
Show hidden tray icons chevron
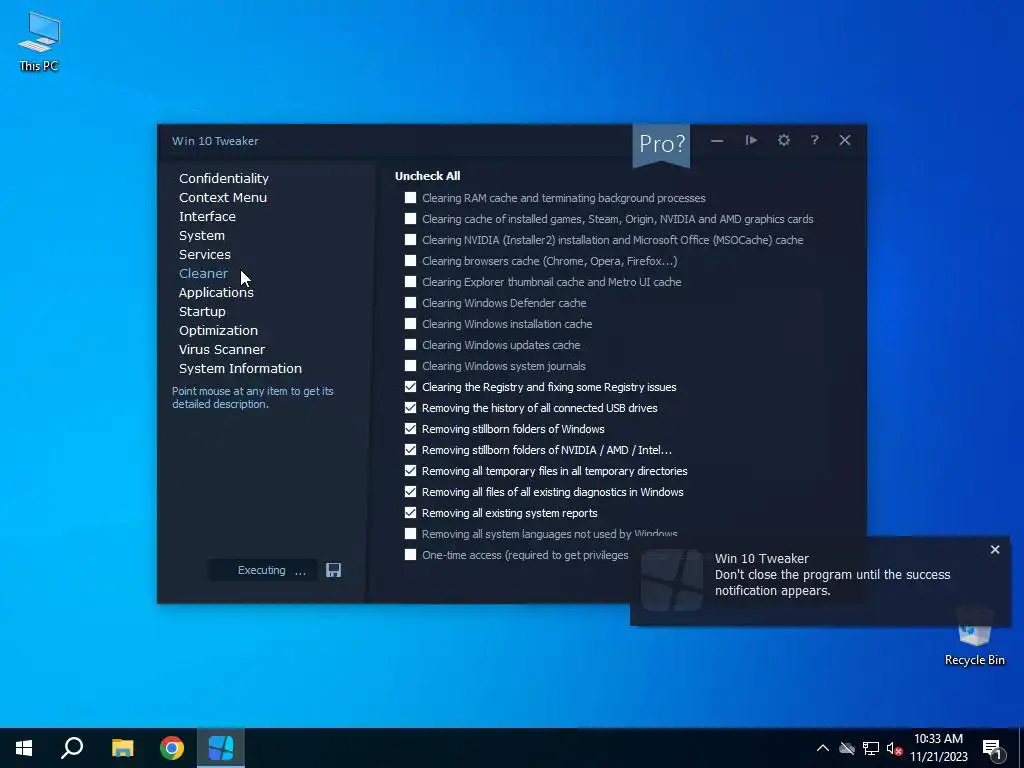point(823,748)
